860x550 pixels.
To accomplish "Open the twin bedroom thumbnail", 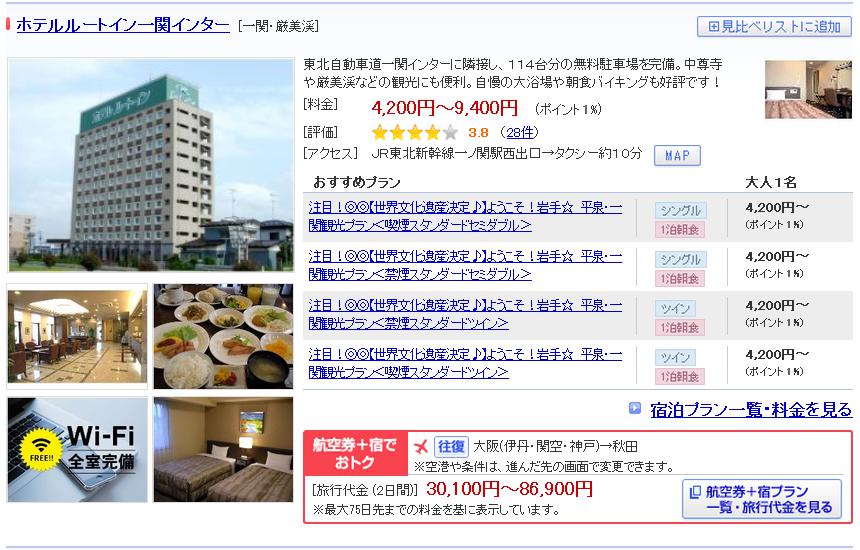I will (x=223, y=450).
